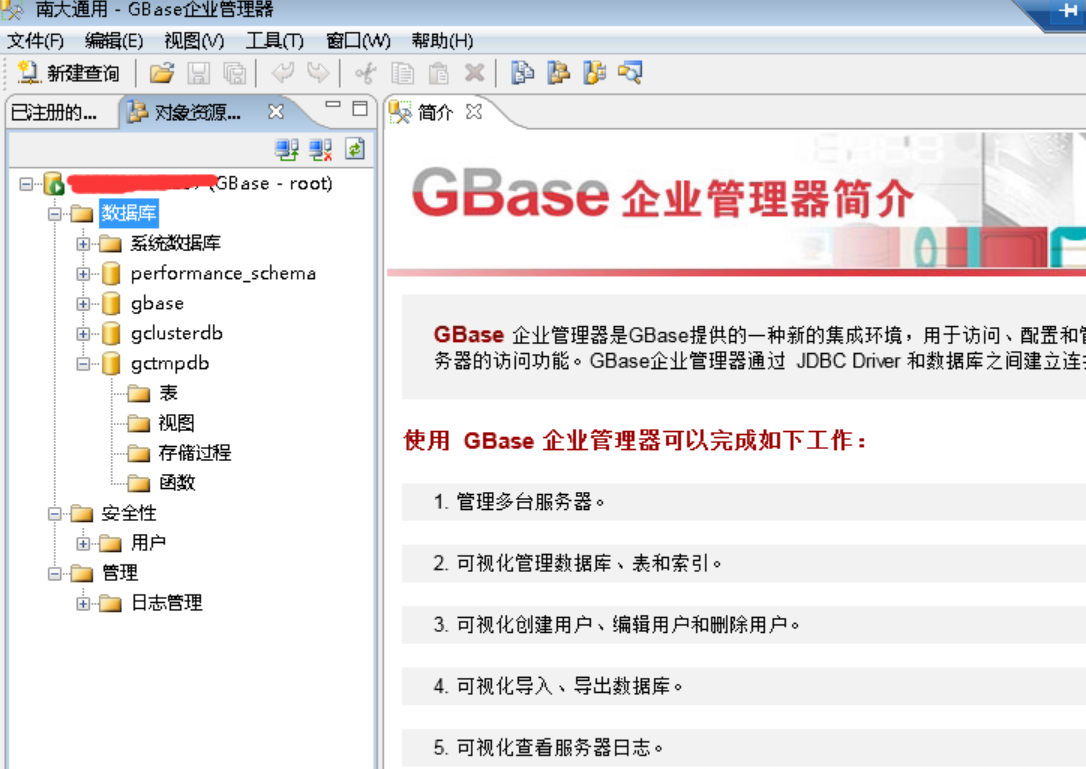
Task: Click the paste clipboard icon
Action: click(x=438, y=73)
